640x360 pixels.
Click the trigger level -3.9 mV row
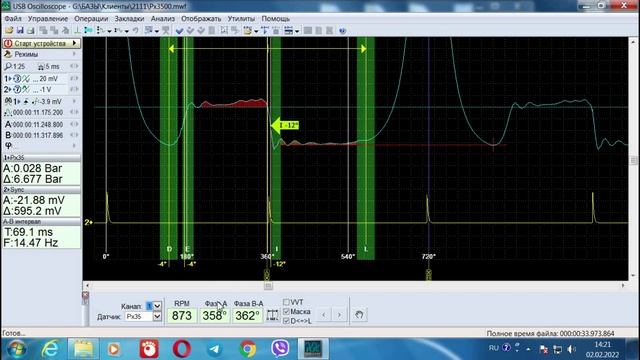pyautogui.click(x=41, y=101)
